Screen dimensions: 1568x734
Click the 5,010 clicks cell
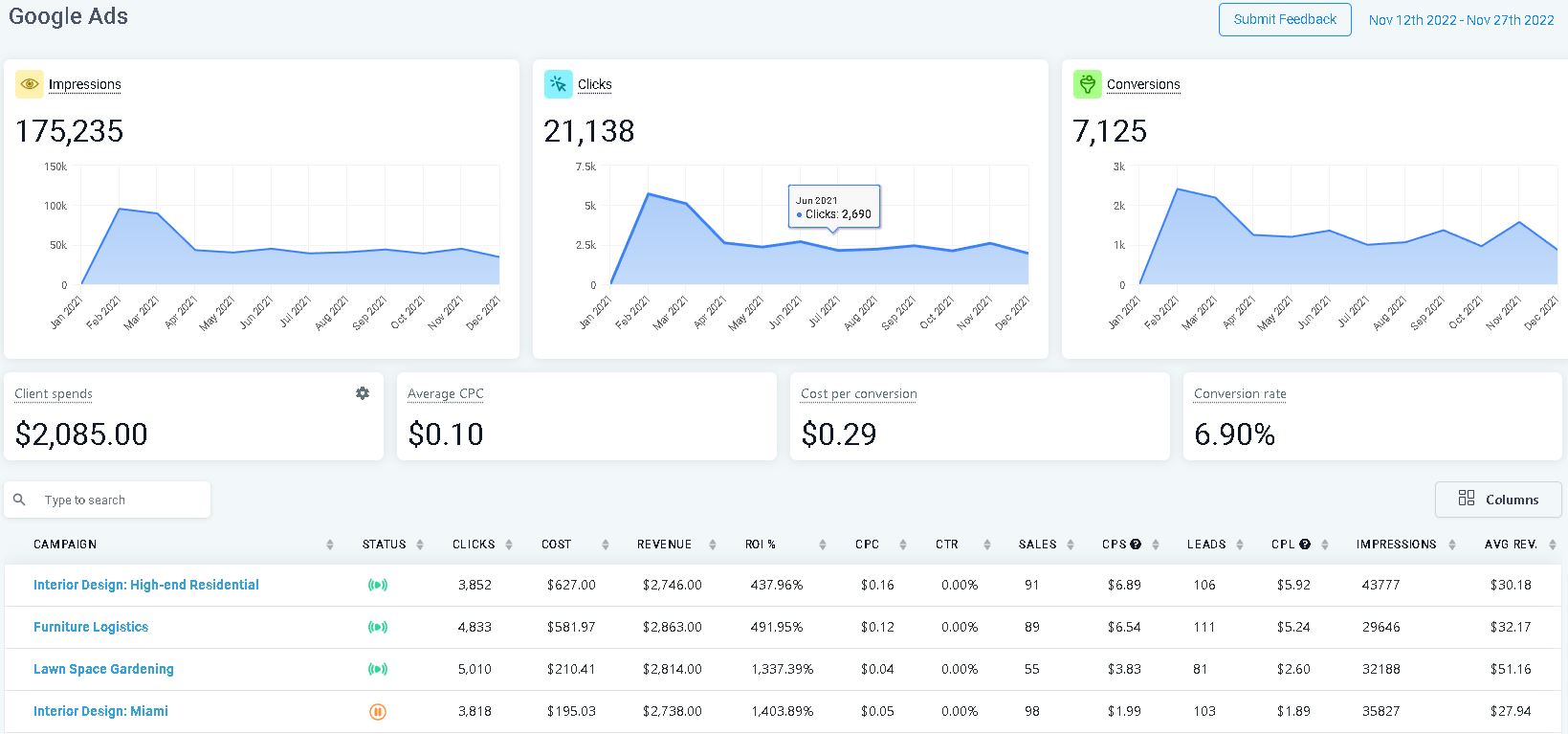(x=475, y=669)
